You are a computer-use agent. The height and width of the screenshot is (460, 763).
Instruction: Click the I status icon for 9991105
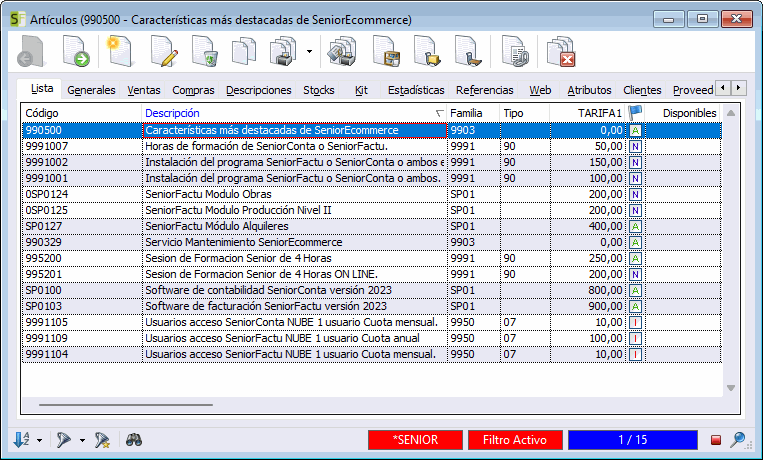[x=635, y=322]
